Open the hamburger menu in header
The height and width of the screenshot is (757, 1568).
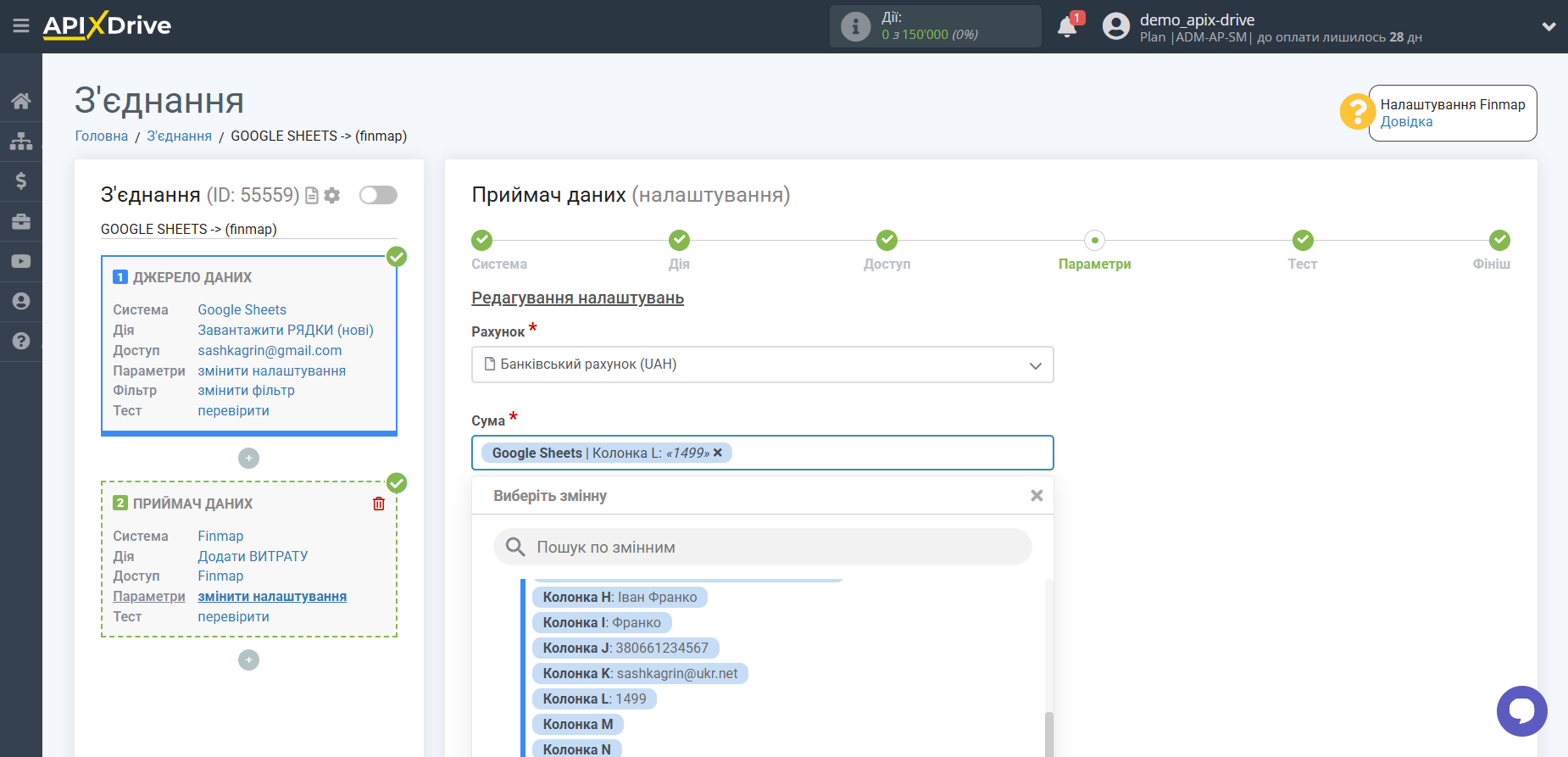[21, 26]
